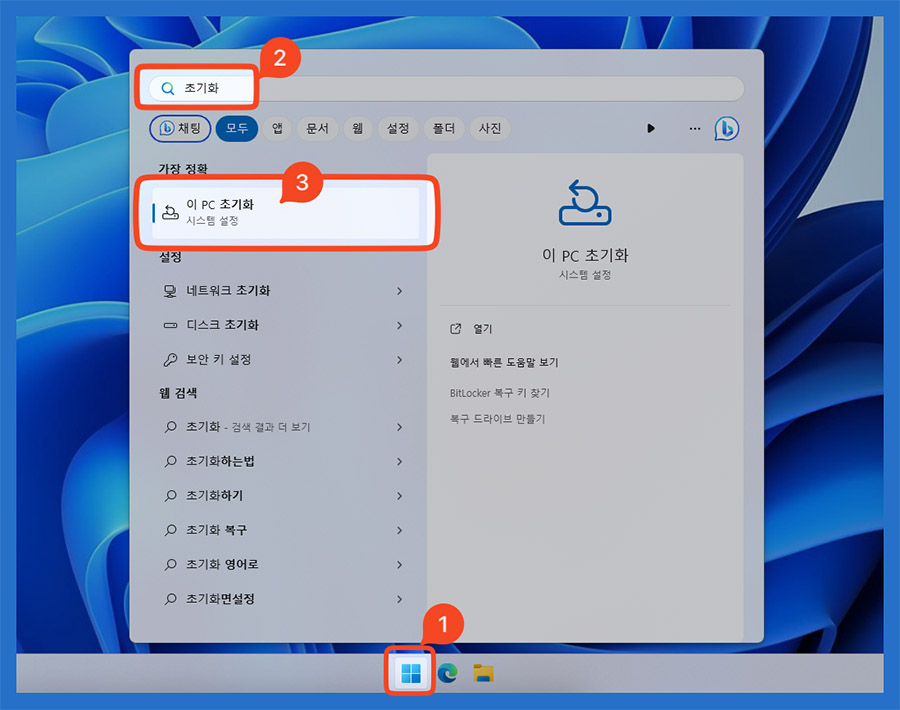Screen dimensions: 900x710
Task: Click the key icon beside 보안 키 설정
Action: (x=170, y=360)
